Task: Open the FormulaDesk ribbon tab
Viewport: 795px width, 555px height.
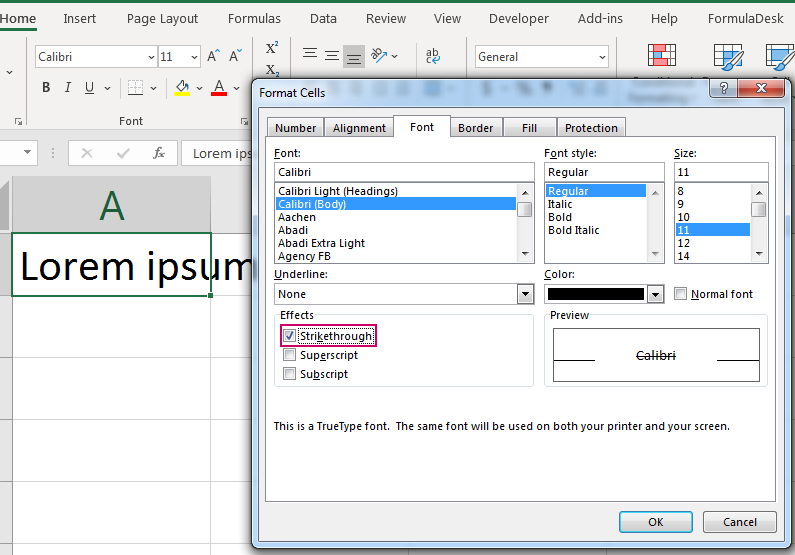Action: [745, 19]
